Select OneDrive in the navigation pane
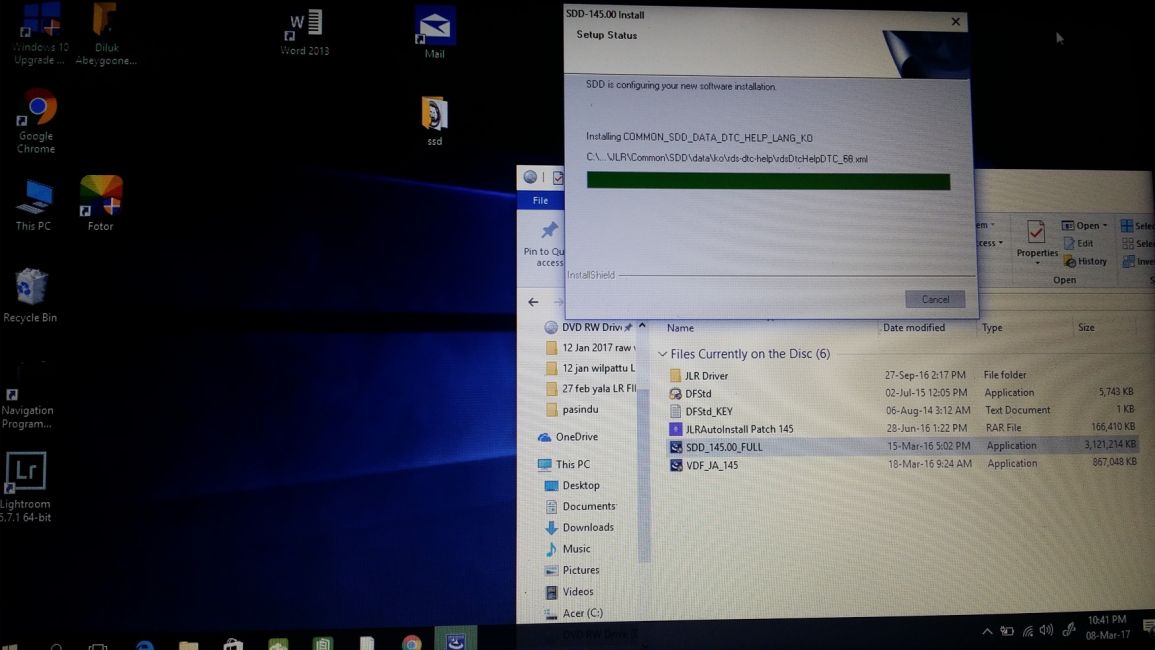The width and height of the screenshot is (1155, 650). pyautogui.click(x=568, y=437)
